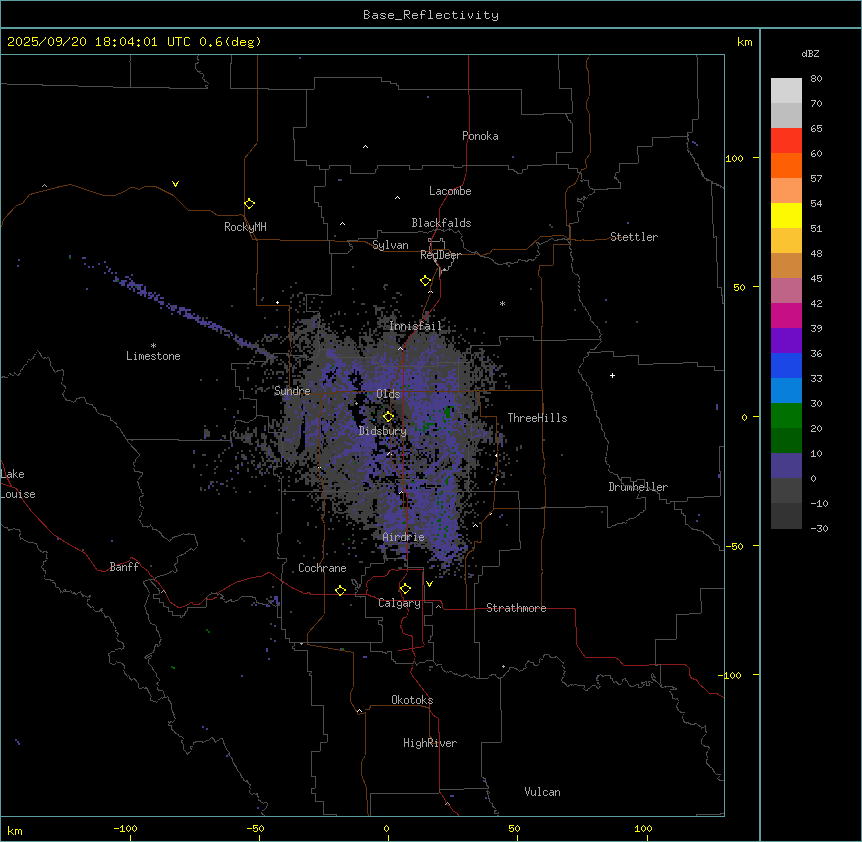Image resolution: width=862 pixels, height=842 pixels.
Task: Select the Drumheller city label
Action: (638, 487)
